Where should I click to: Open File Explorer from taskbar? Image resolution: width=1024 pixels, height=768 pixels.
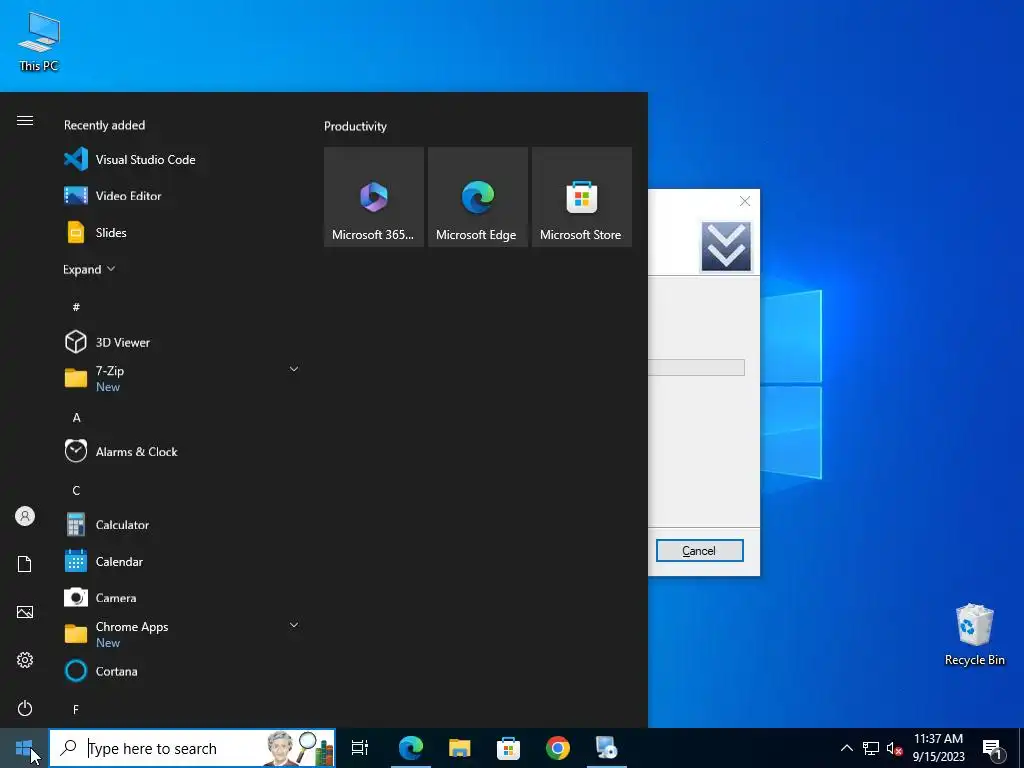tap(460, 748)
